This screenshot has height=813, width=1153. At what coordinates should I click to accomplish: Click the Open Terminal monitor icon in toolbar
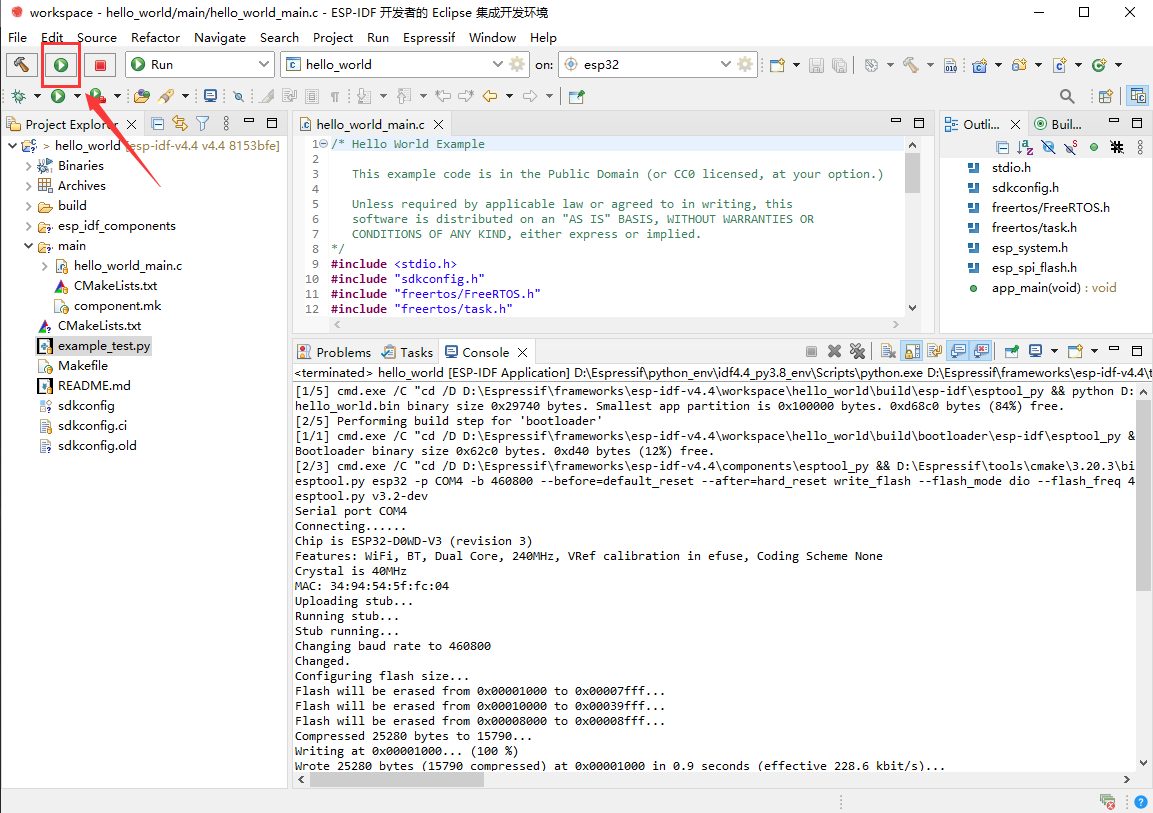[x=210, y=96]
